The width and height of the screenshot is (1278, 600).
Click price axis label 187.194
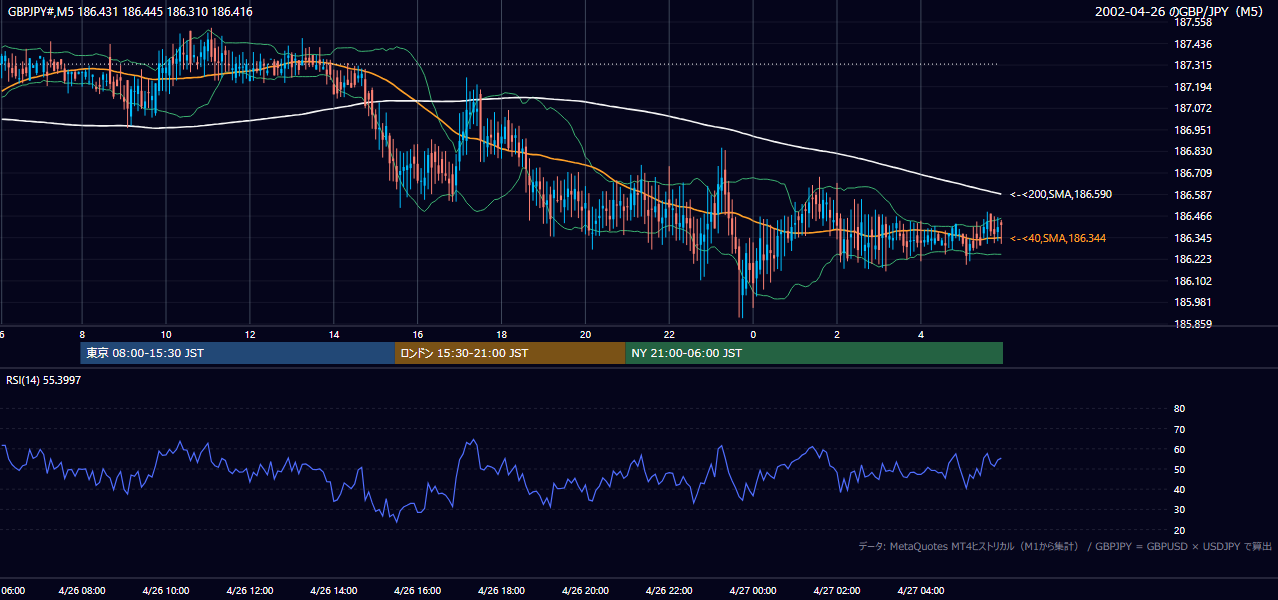[1193, 87]
